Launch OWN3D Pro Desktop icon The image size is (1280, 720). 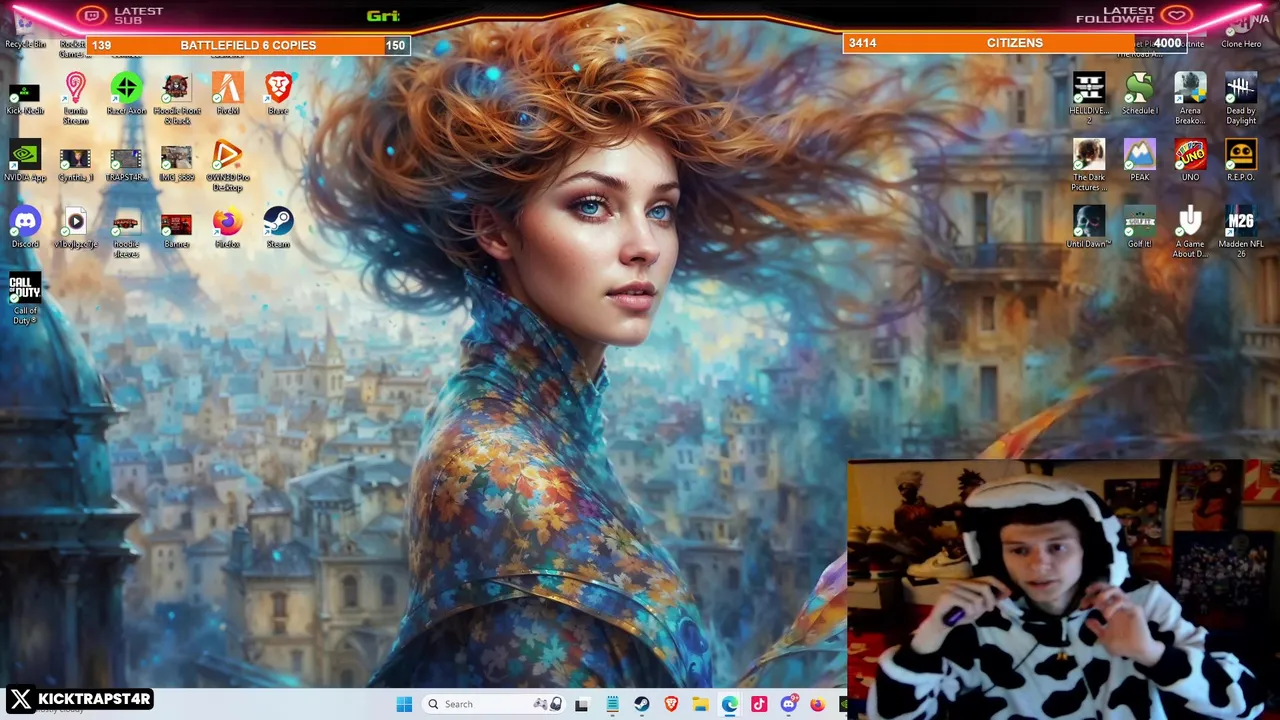[227, 167]
